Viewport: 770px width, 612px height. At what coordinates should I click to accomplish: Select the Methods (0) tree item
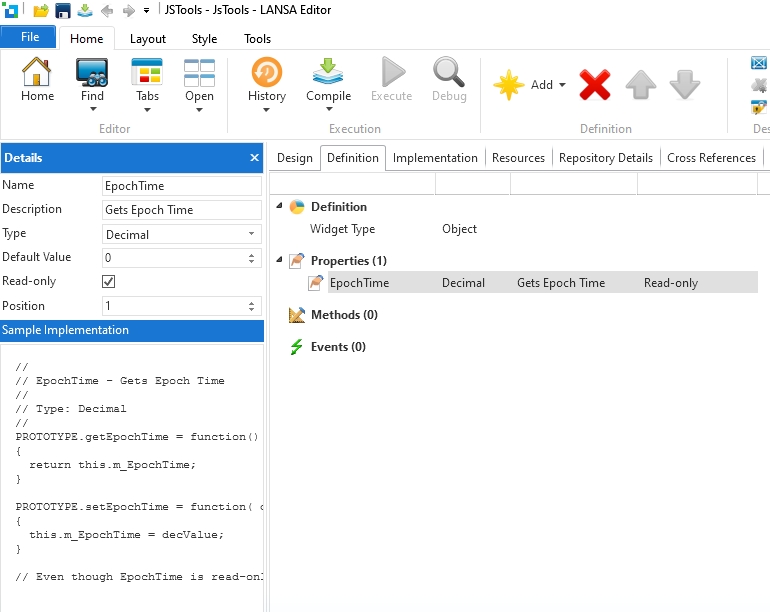pyautogui.click(x=344, y=314)
